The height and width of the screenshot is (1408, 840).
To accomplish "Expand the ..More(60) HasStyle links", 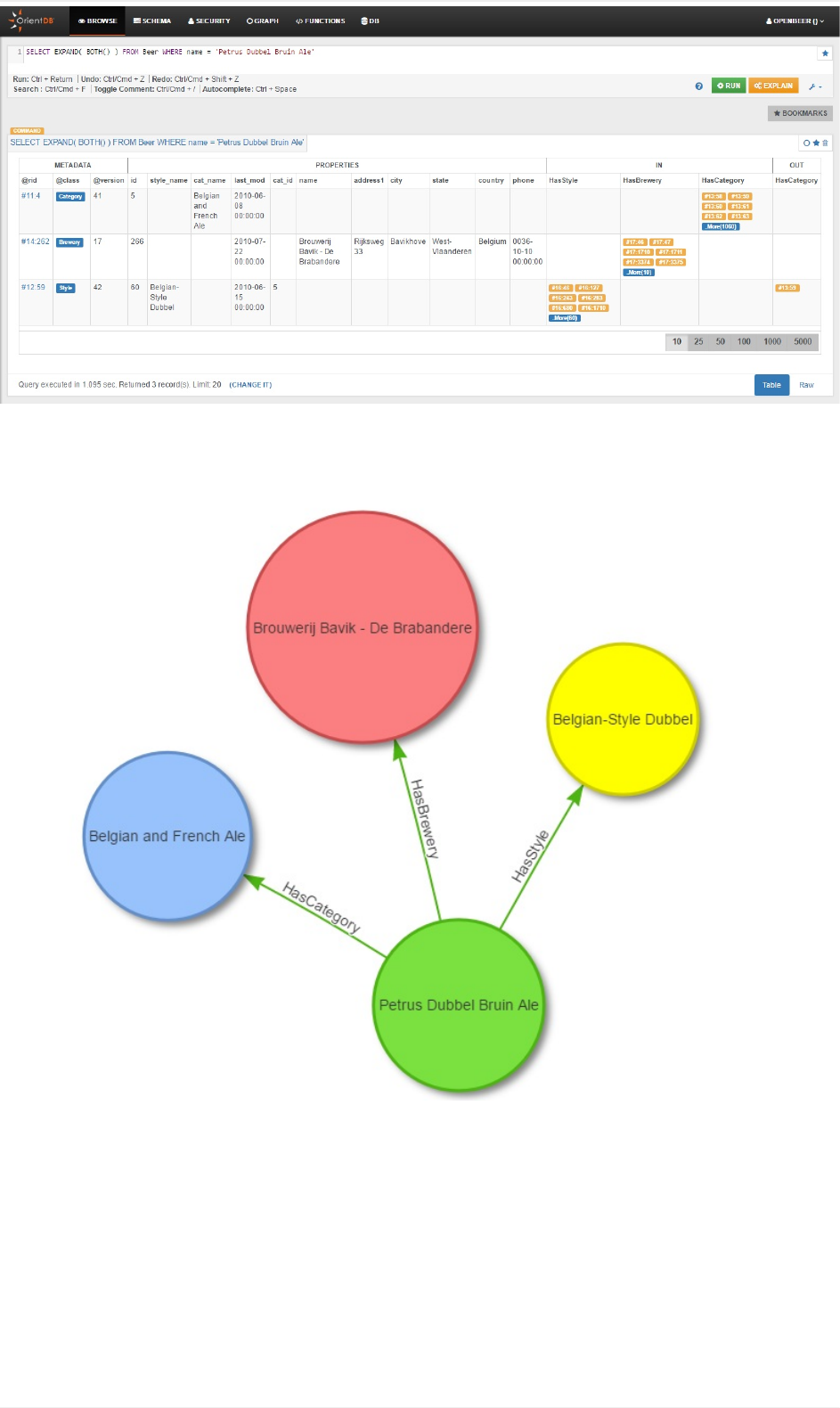I will coord(565,317).
